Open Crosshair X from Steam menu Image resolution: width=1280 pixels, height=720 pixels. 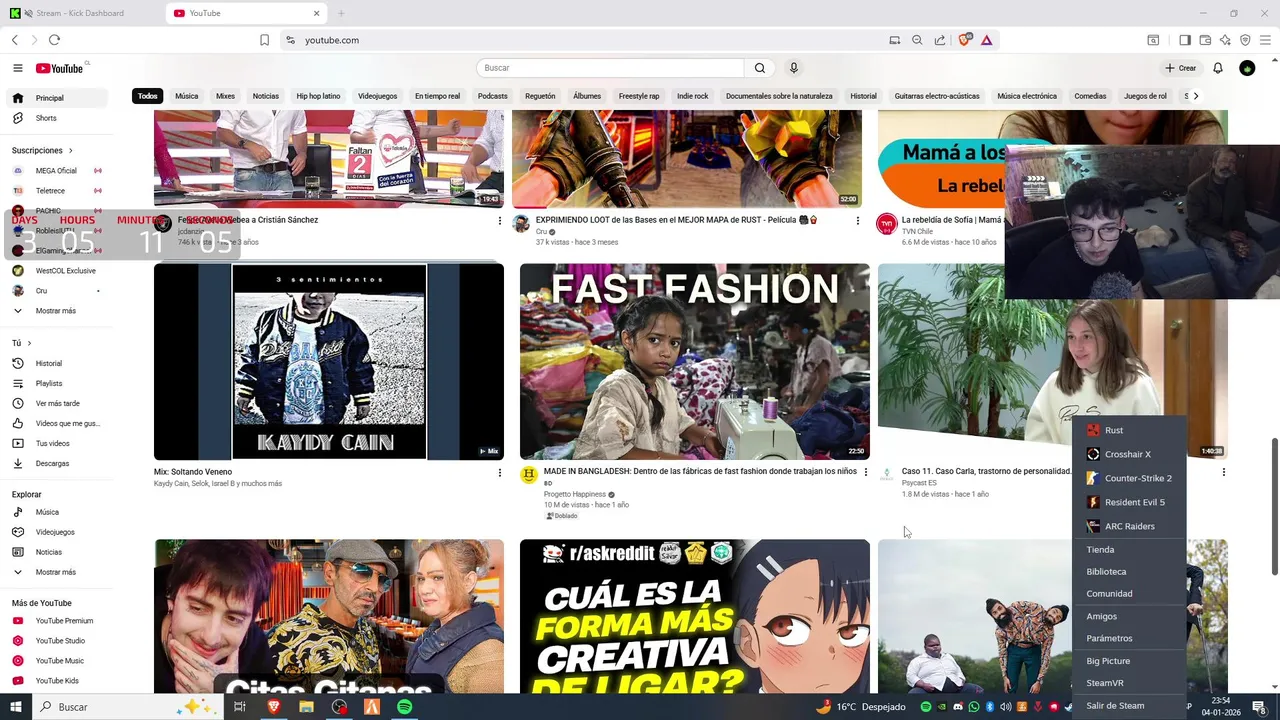point(1129,454)
